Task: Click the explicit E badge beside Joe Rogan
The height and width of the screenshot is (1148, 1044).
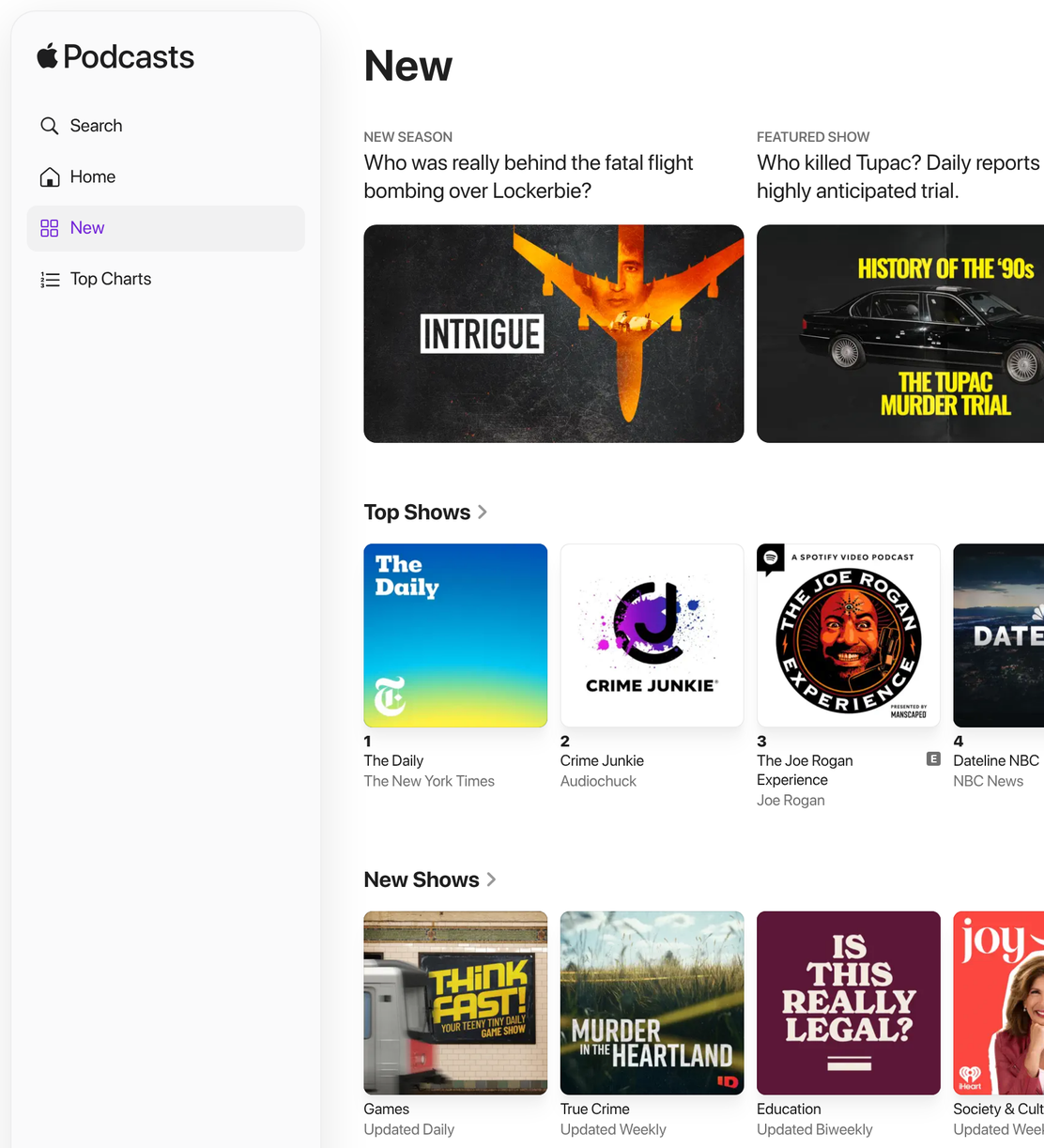Action: pos(933,759)
